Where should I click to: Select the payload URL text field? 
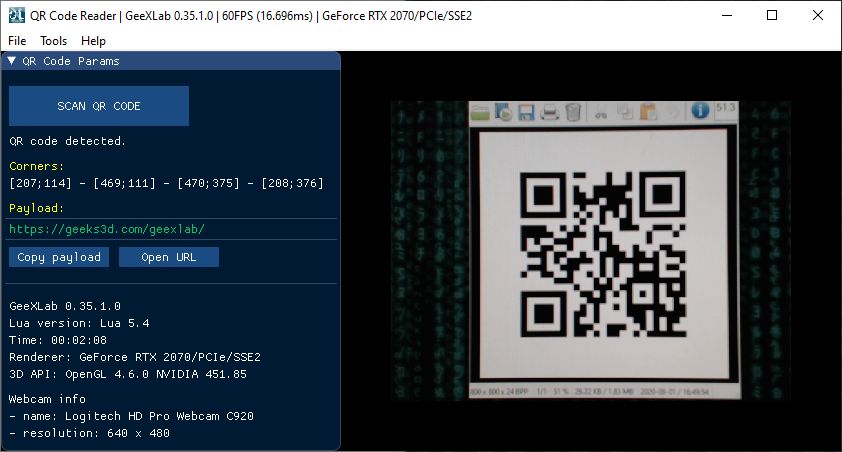172,229
